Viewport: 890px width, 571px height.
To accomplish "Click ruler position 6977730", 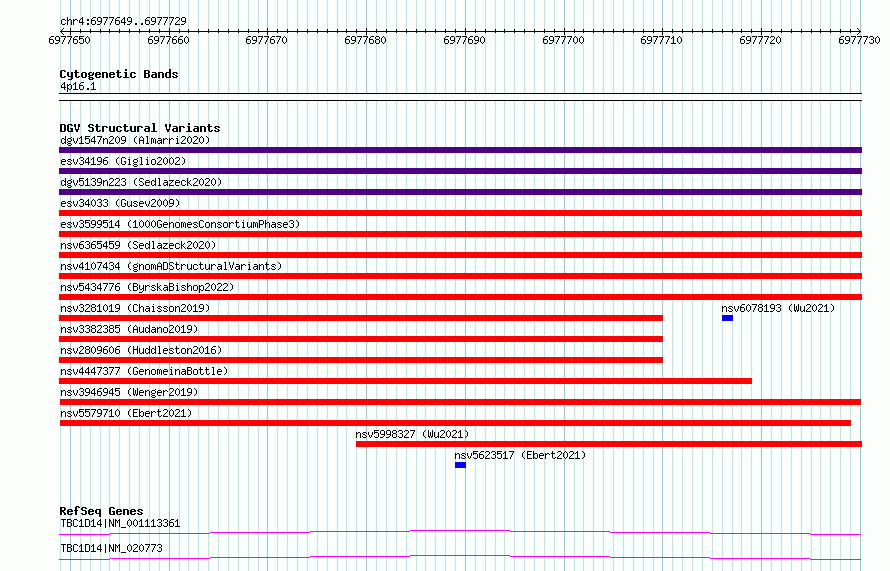I will (859, 40).
